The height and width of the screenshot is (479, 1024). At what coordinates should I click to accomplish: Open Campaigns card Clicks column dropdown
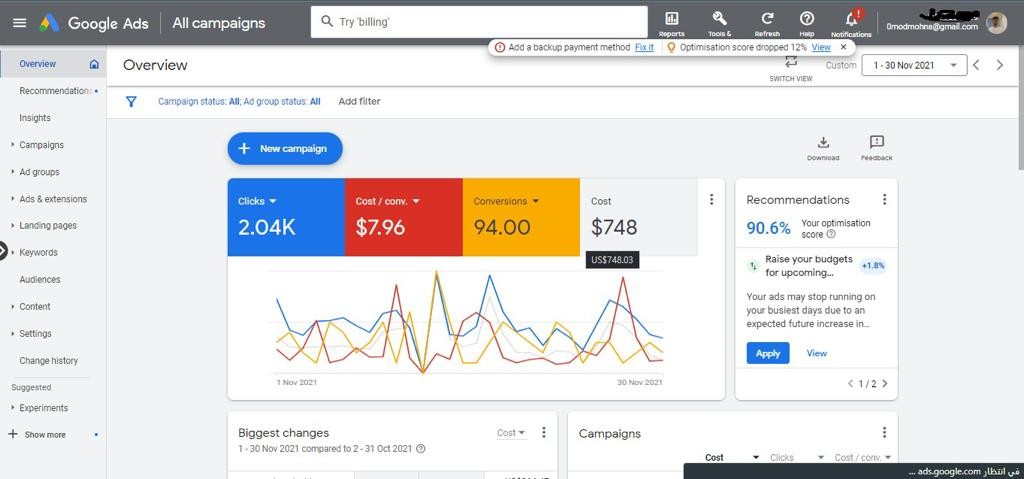tap(821, 457)
